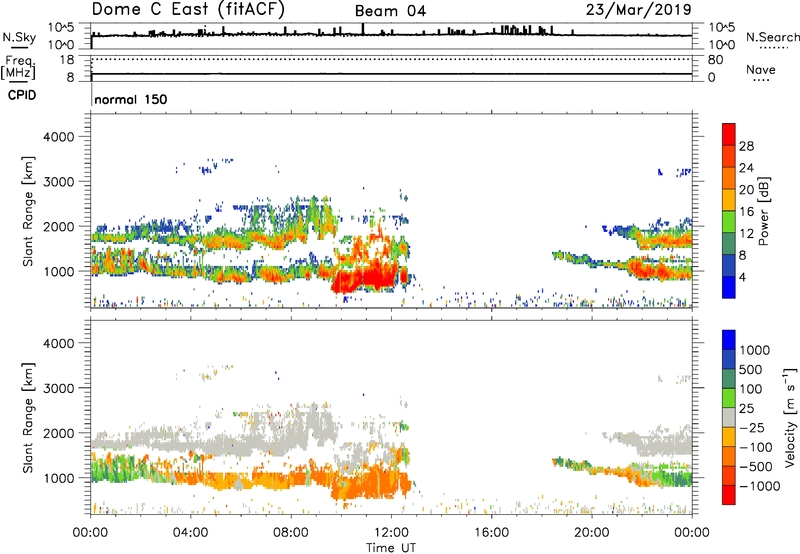Click the '04:00' time tick label
The height and width of the screenshot is (554, 800).
pyautogui.click(x=190, y=533)
